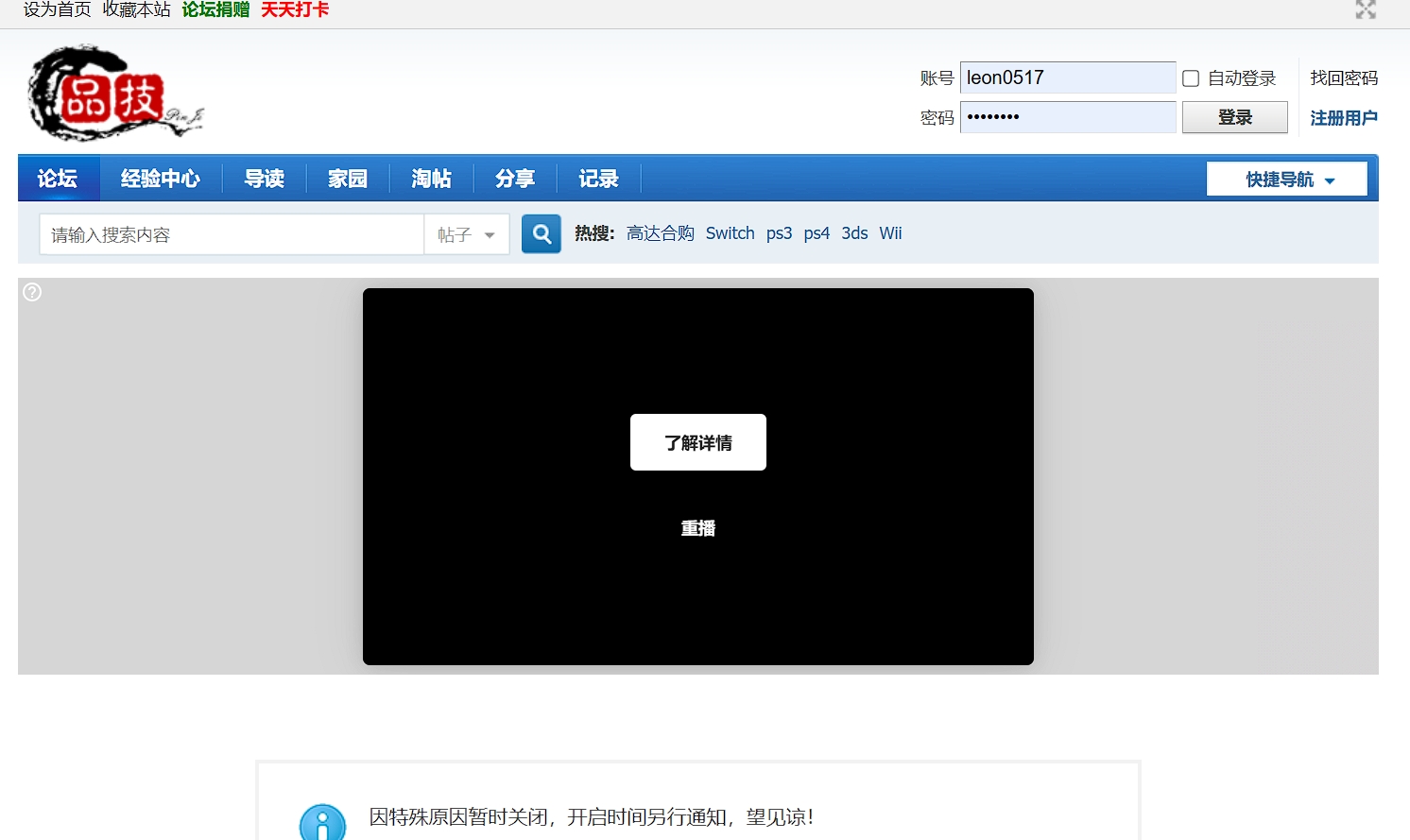This screenshot has height=840, width=1410.
Task: Focus the 请输入搜索内容 search field
Action: pyautogui.click(x=232, y=235)
